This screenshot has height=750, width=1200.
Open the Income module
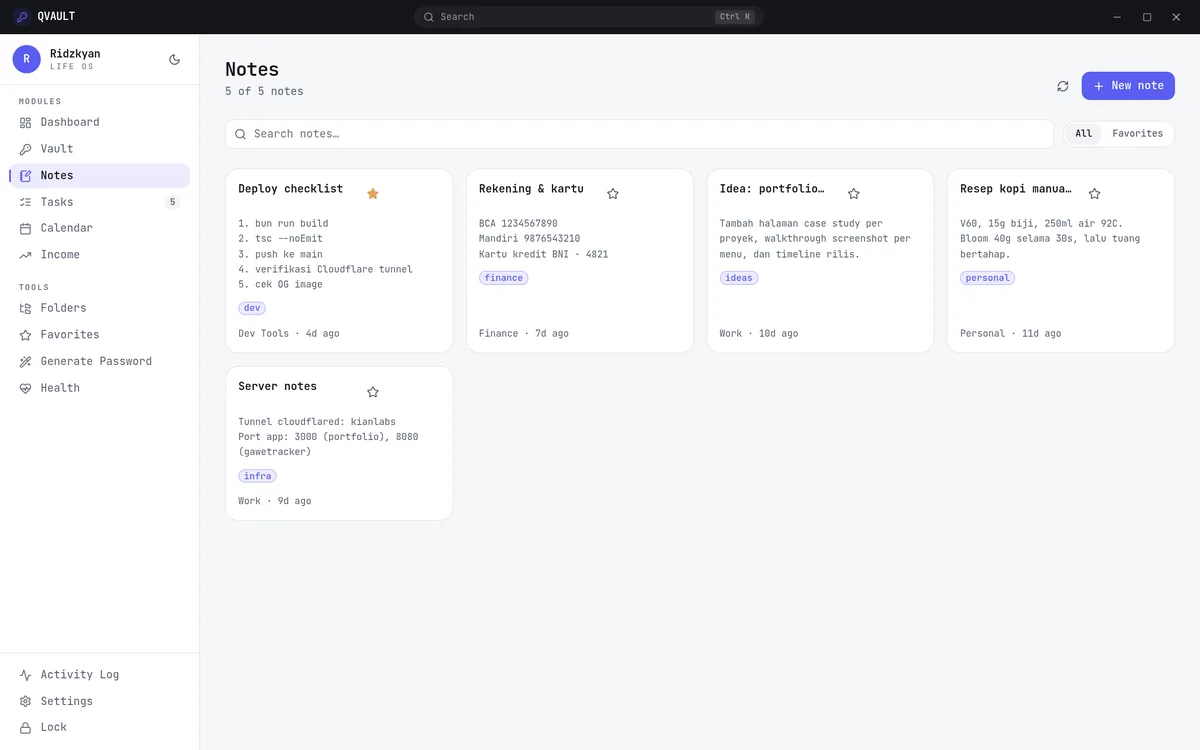coord(100,255)
